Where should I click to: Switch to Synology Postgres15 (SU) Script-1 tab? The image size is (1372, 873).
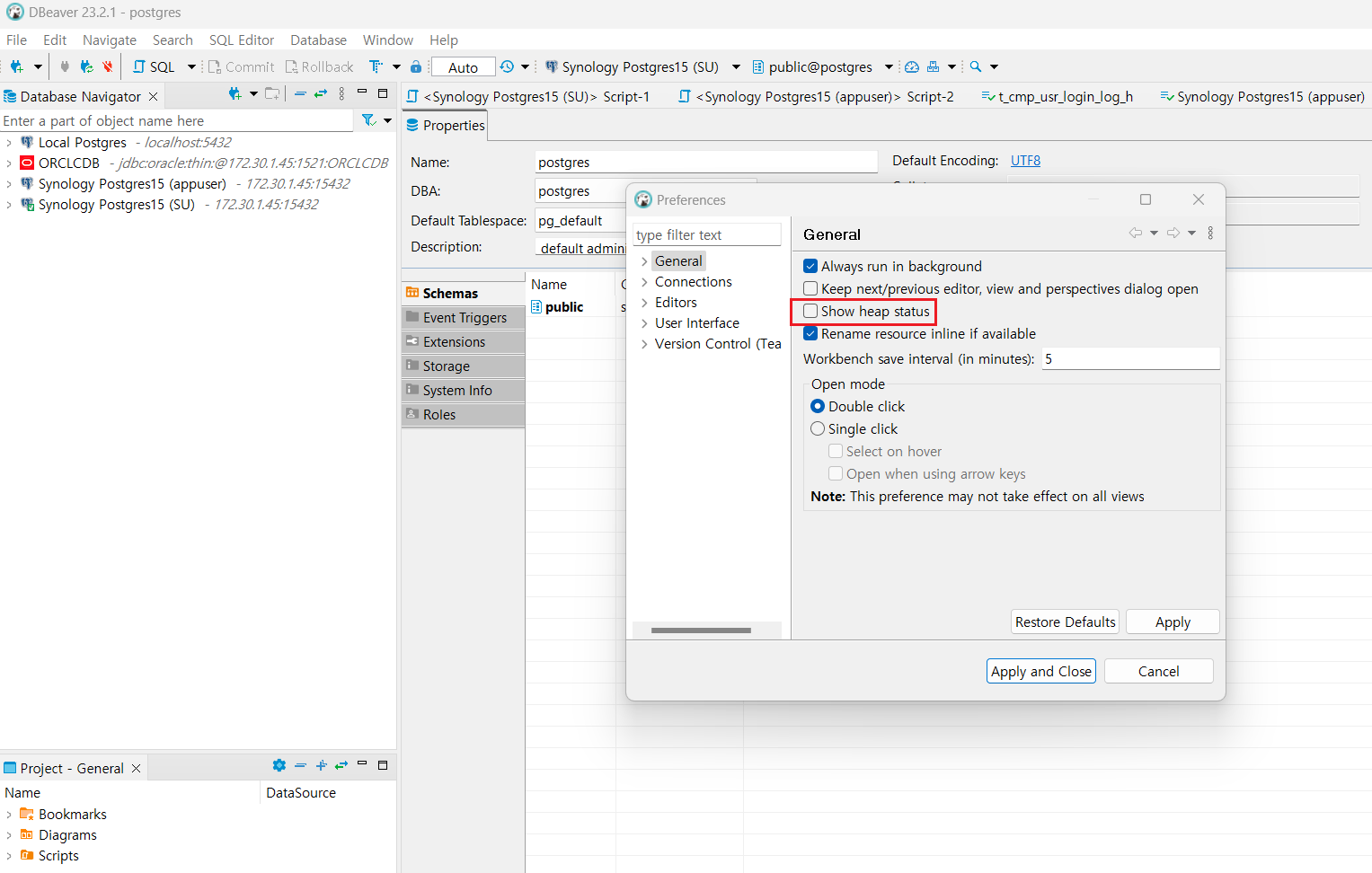coord(528,96)
